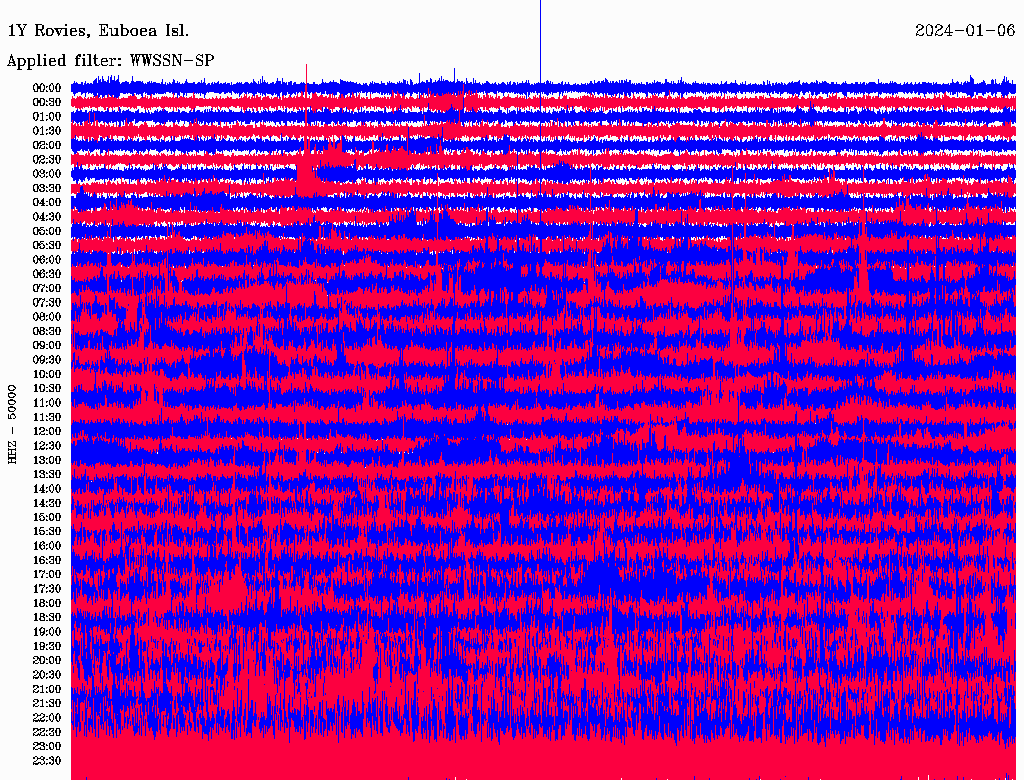Viewport: 1024px width, 780px height.
Task: Select the 08:30 time label
Action: 47,332
